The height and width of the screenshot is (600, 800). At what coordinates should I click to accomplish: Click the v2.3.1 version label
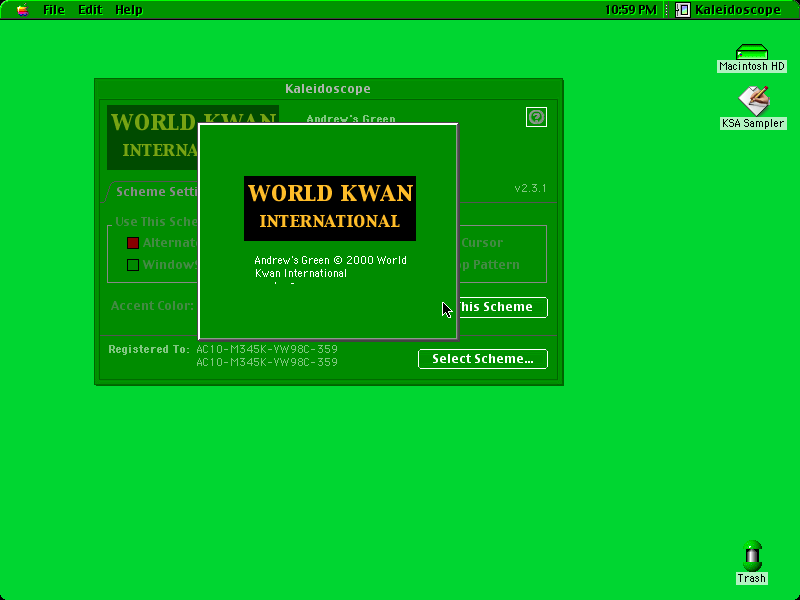530,188
